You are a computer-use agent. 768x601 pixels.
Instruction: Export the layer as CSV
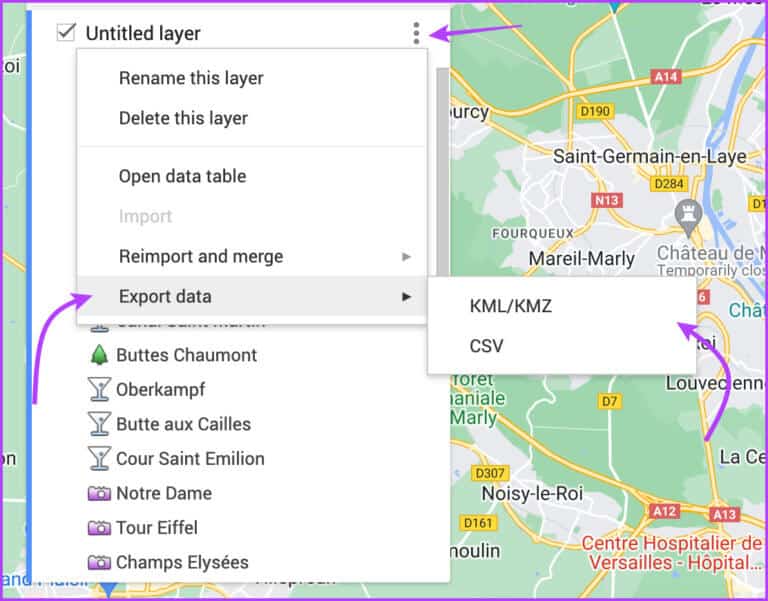coord(486,346)
